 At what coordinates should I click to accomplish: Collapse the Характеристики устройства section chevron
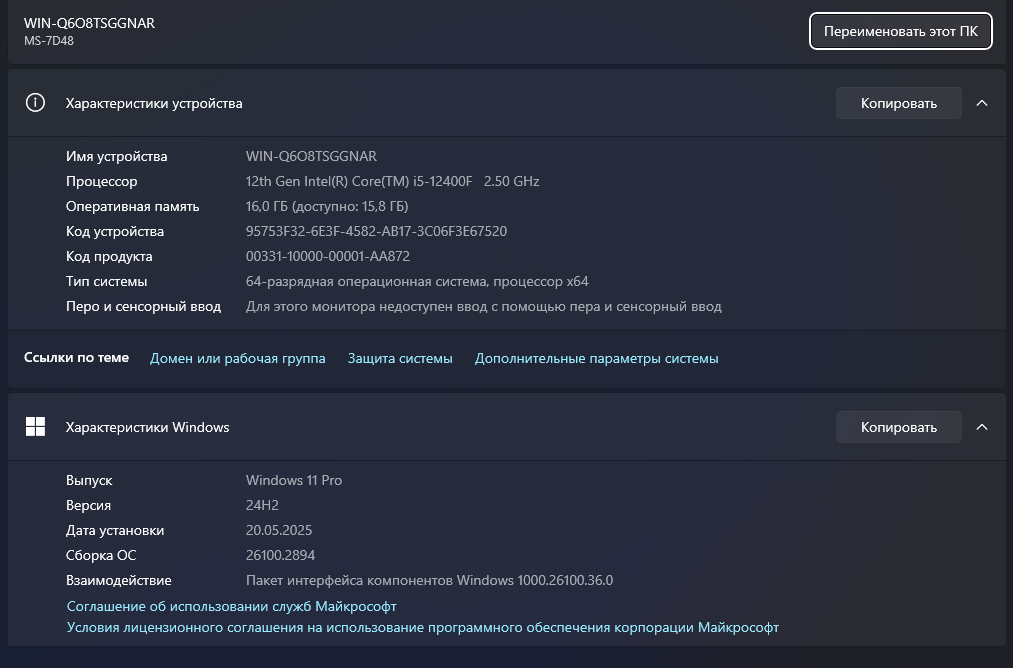981,103
